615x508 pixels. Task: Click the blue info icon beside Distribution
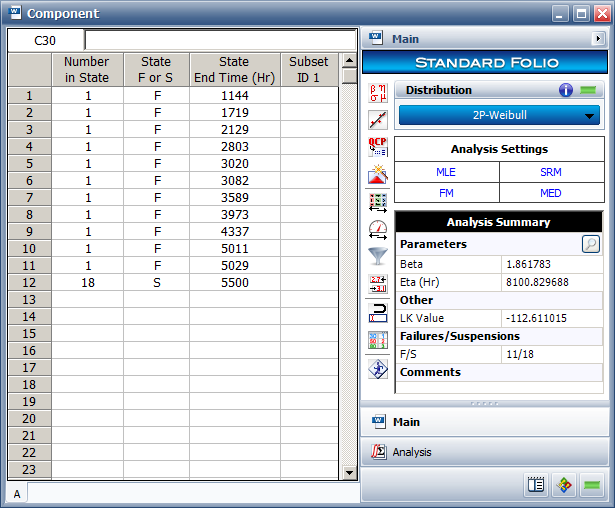pos(566,90)
